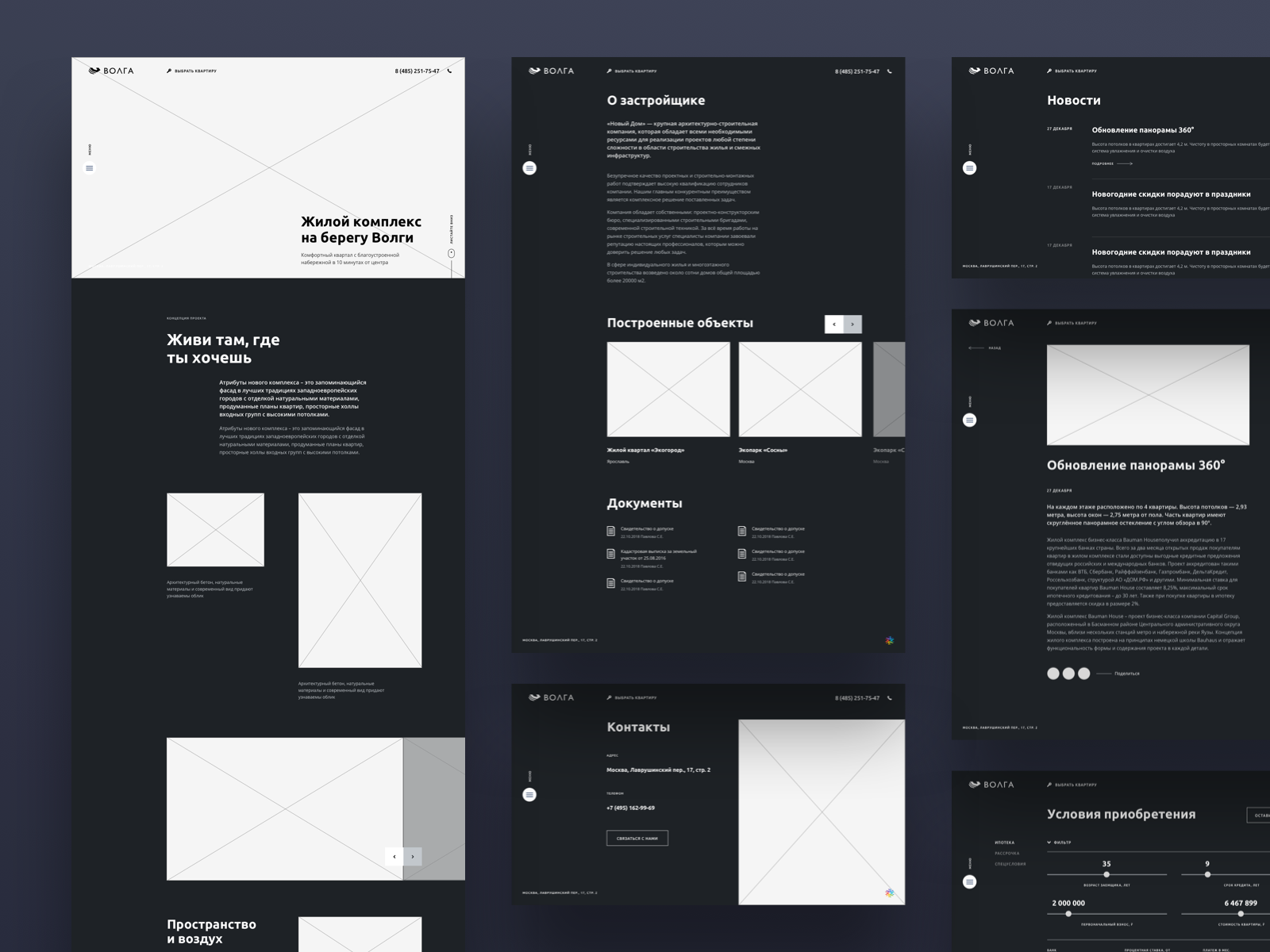Viewport: 1270px width, 952px height.
Task: Select the РАССРОЧКА section
Action: click(1006, 853)
